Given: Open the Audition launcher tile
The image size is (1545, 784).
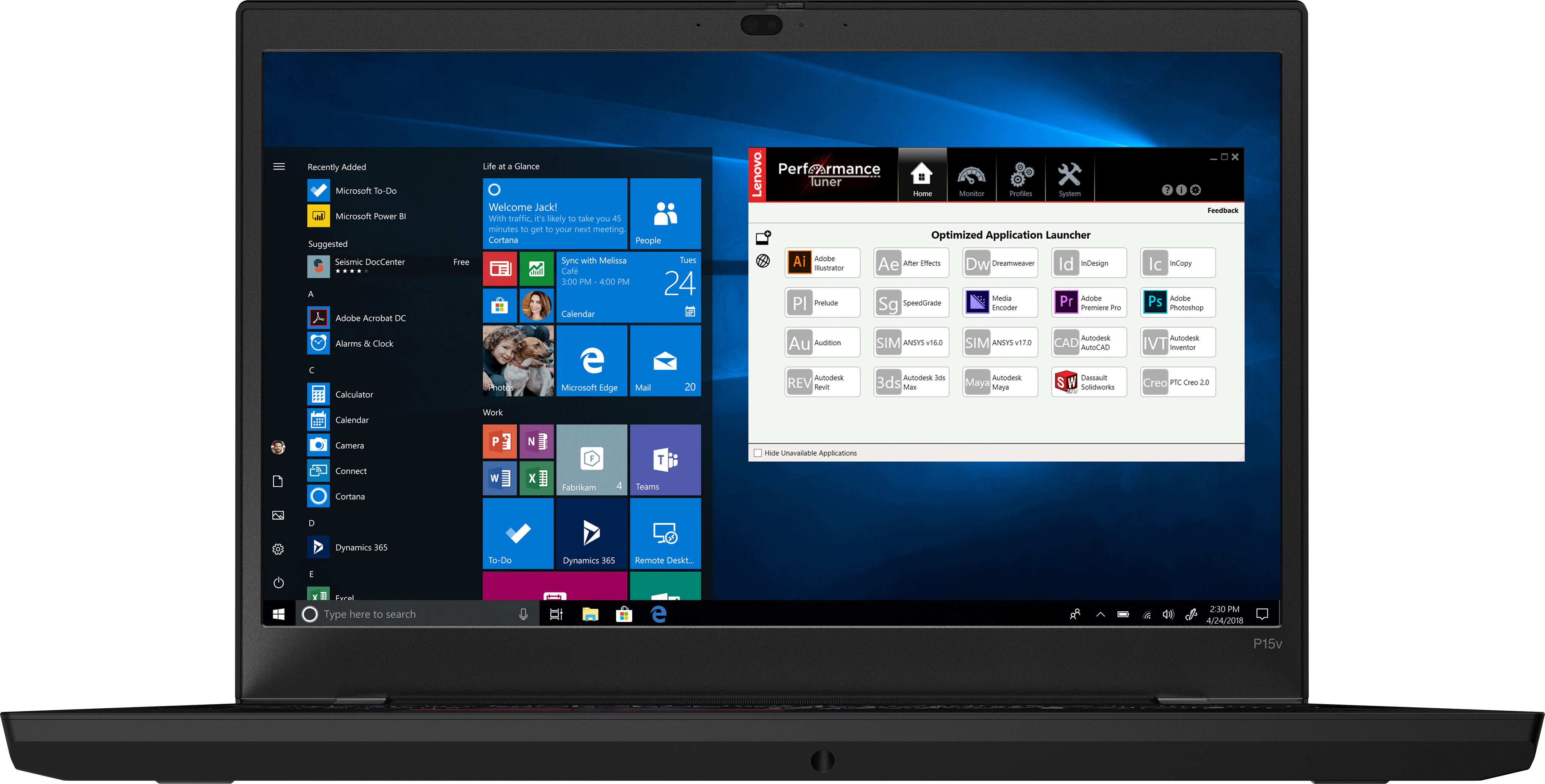Looking at the screenshot, I should coord(822,342).
